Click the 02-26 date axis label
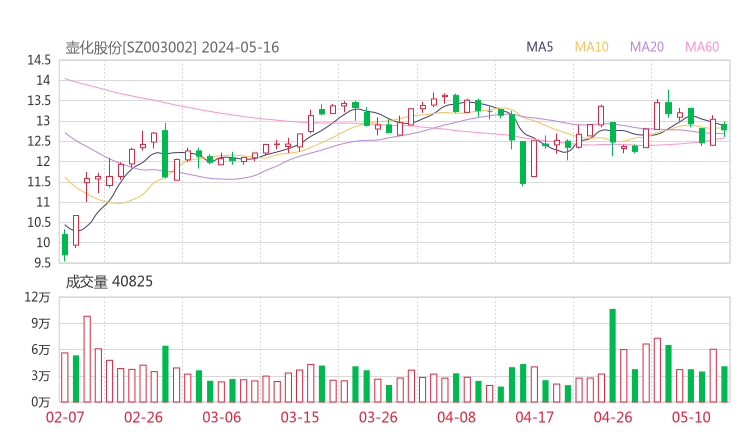Viewport: 740px width, 440px height. click(143, 417)
